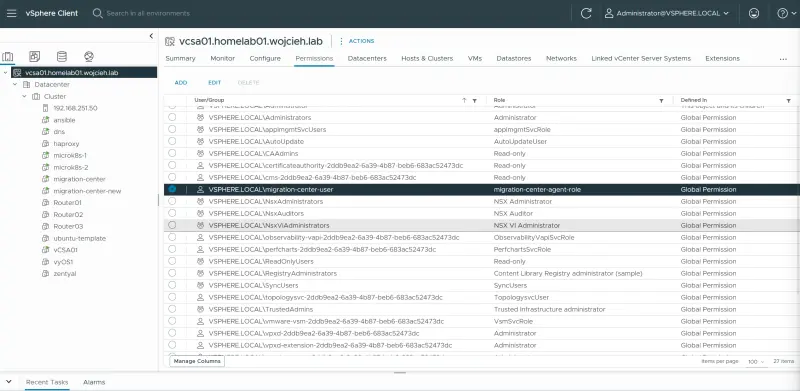The height and width of the screenshot is (391, 800).
Task: Click filter icon on Role column
Action: point(661,101)
